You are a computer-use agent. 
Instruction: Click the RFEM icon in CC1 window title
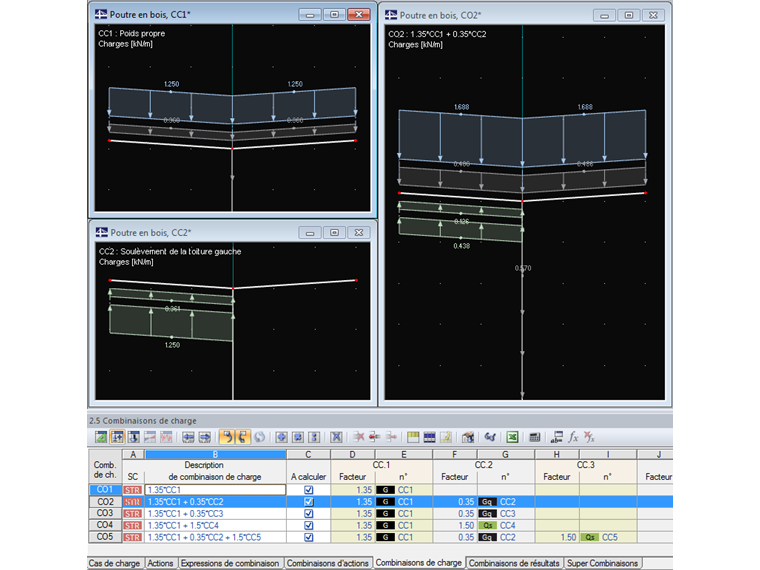coord(101,15)
